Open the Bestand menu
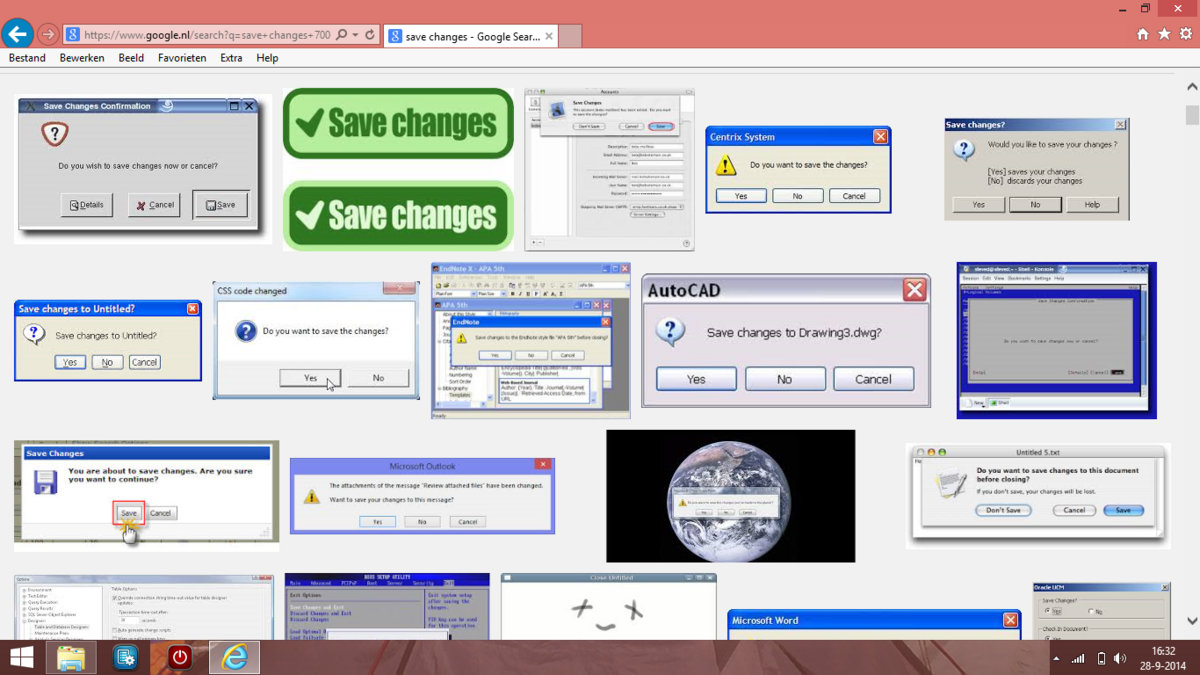1200x675 pixels. [x=27, y=58]
